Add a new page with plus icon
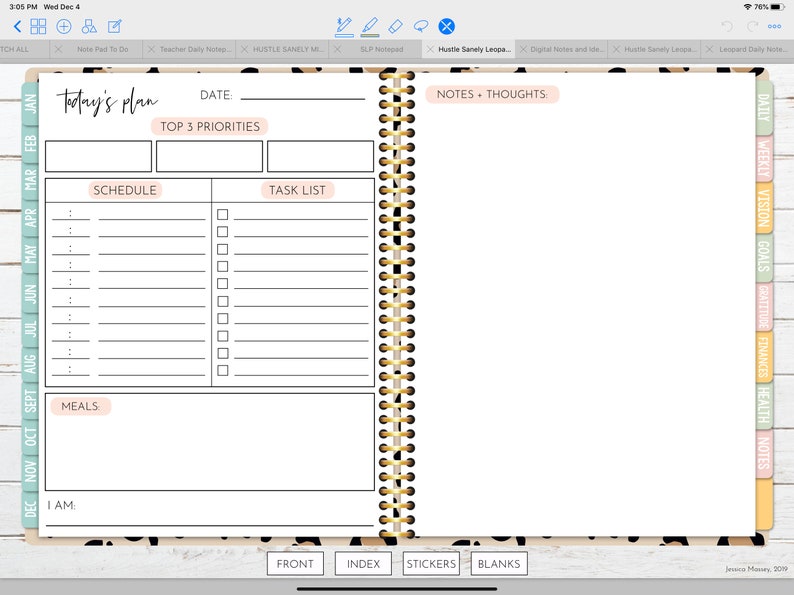The height and width of the screenshot is (595, 794). (64, 26)
